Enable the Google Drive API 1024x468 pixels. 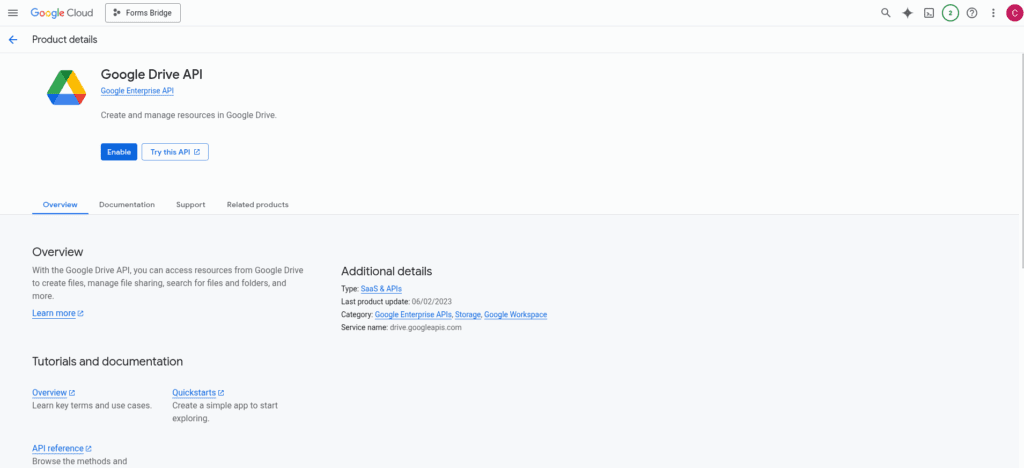point(119,151)
